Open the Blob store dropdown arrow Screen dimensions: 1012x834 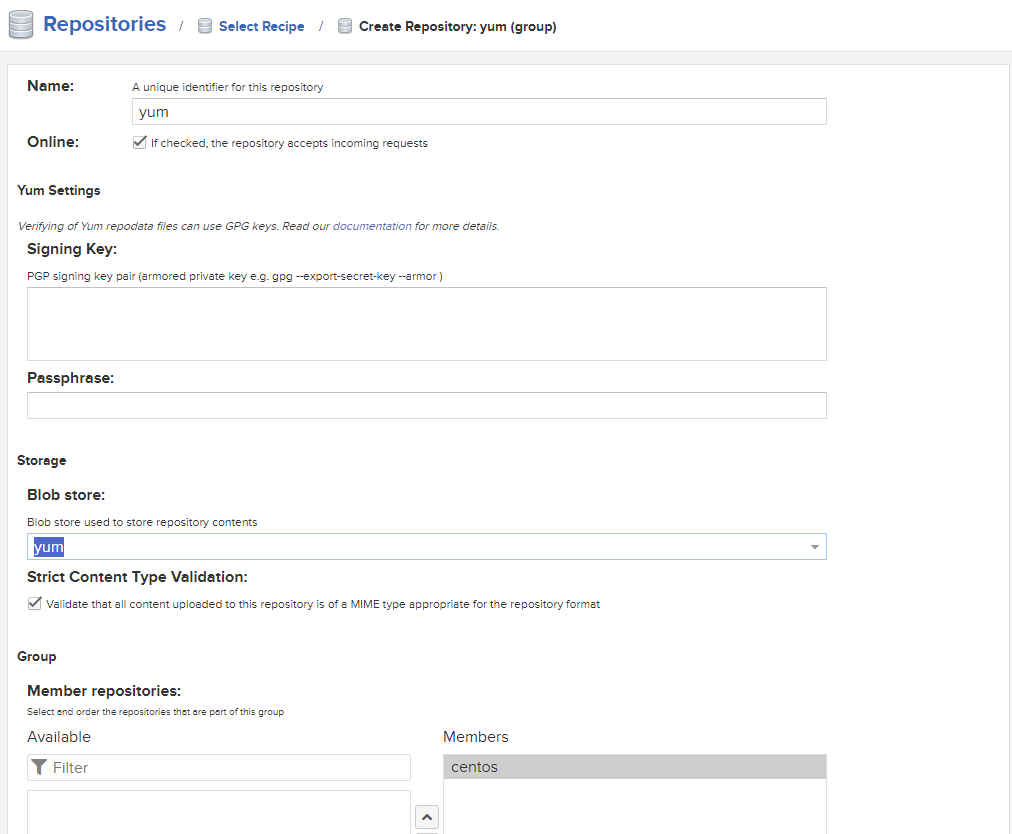[x=814, y=547]
